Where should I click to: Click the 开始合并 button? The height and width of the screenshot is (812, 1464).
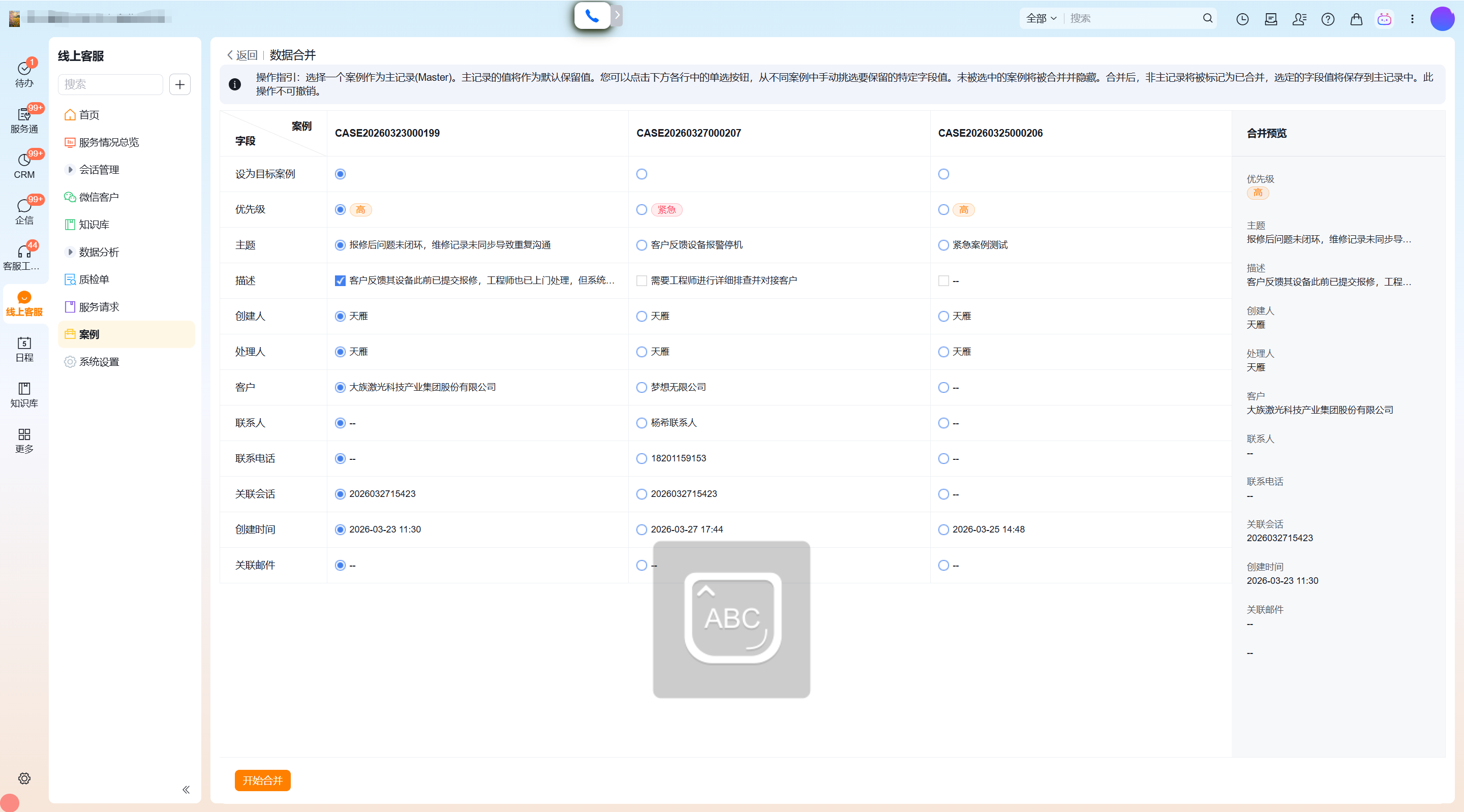coord(262,780)
